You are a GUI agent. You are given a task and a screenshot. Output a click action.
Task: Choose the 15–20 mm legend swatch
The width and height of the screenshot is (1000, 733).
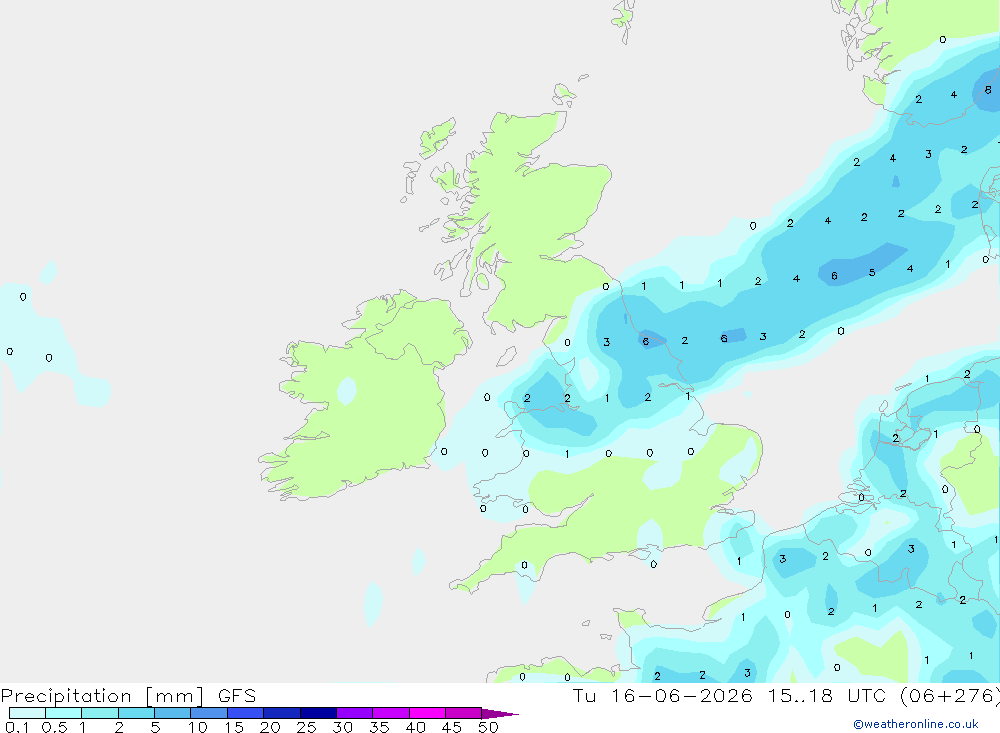(246, 713)
